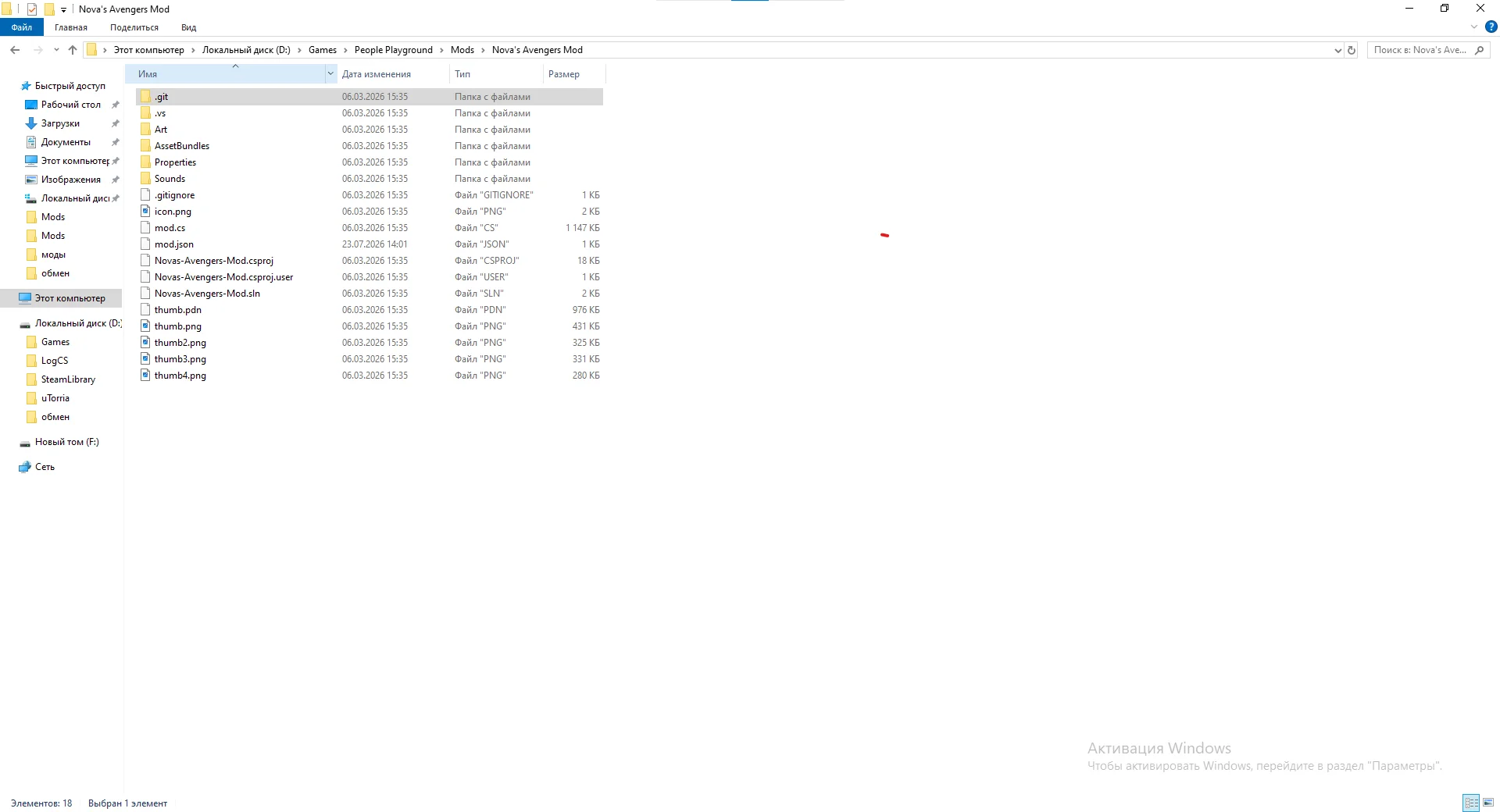This screenshot has height=812, width=1500.
Task: Expand People Playground breadcrumb chevron
Action: pos(441,50)
